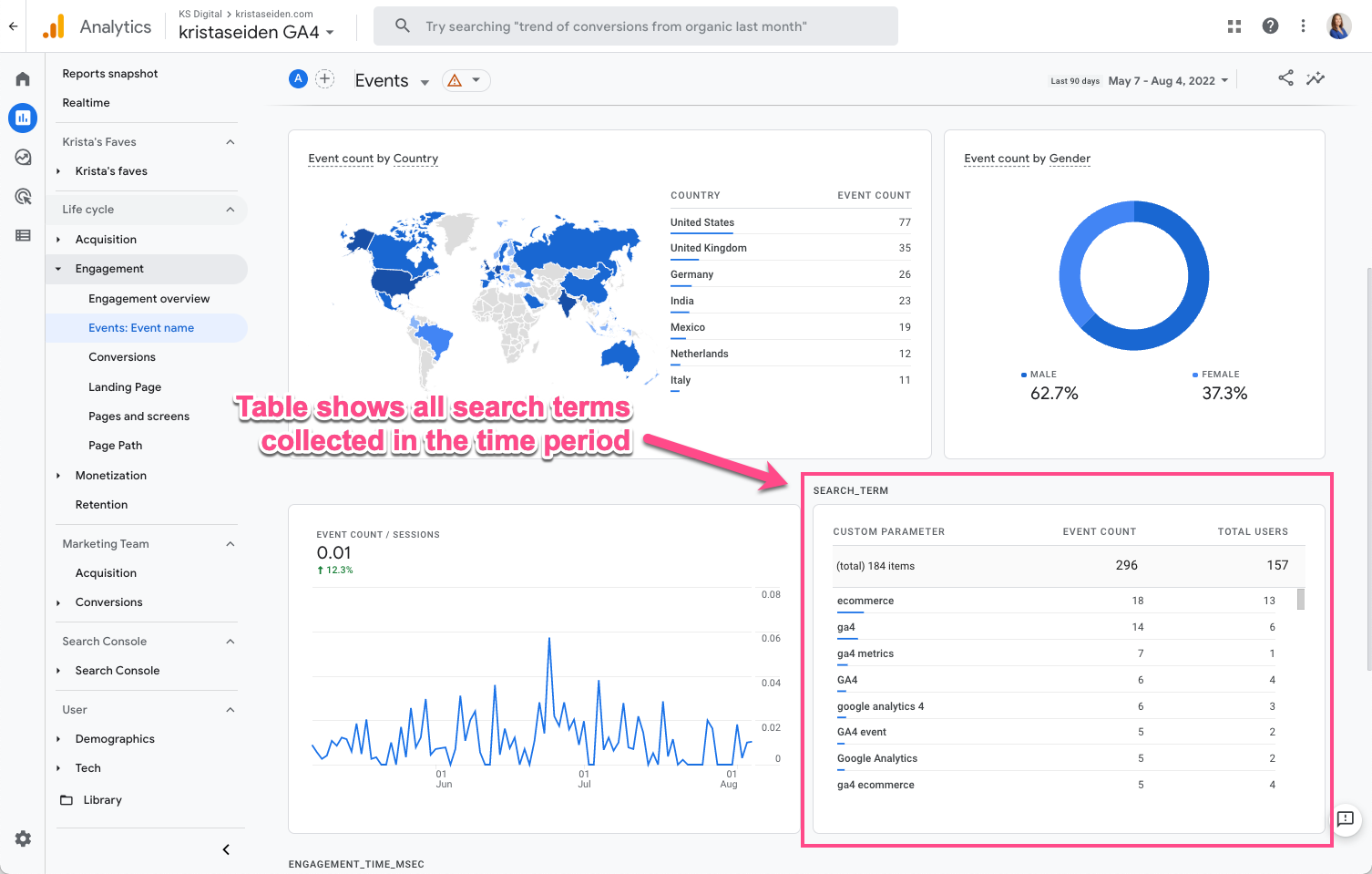
Task: Open the three-dot more options menu
Action: (x=1303, y=26)
